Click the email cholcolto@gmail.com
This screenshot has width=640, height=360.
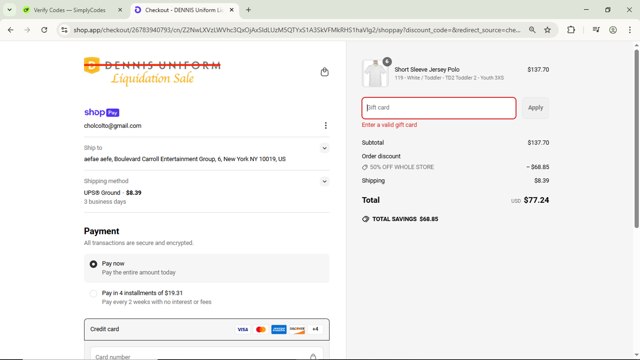[x=113, y=126]
